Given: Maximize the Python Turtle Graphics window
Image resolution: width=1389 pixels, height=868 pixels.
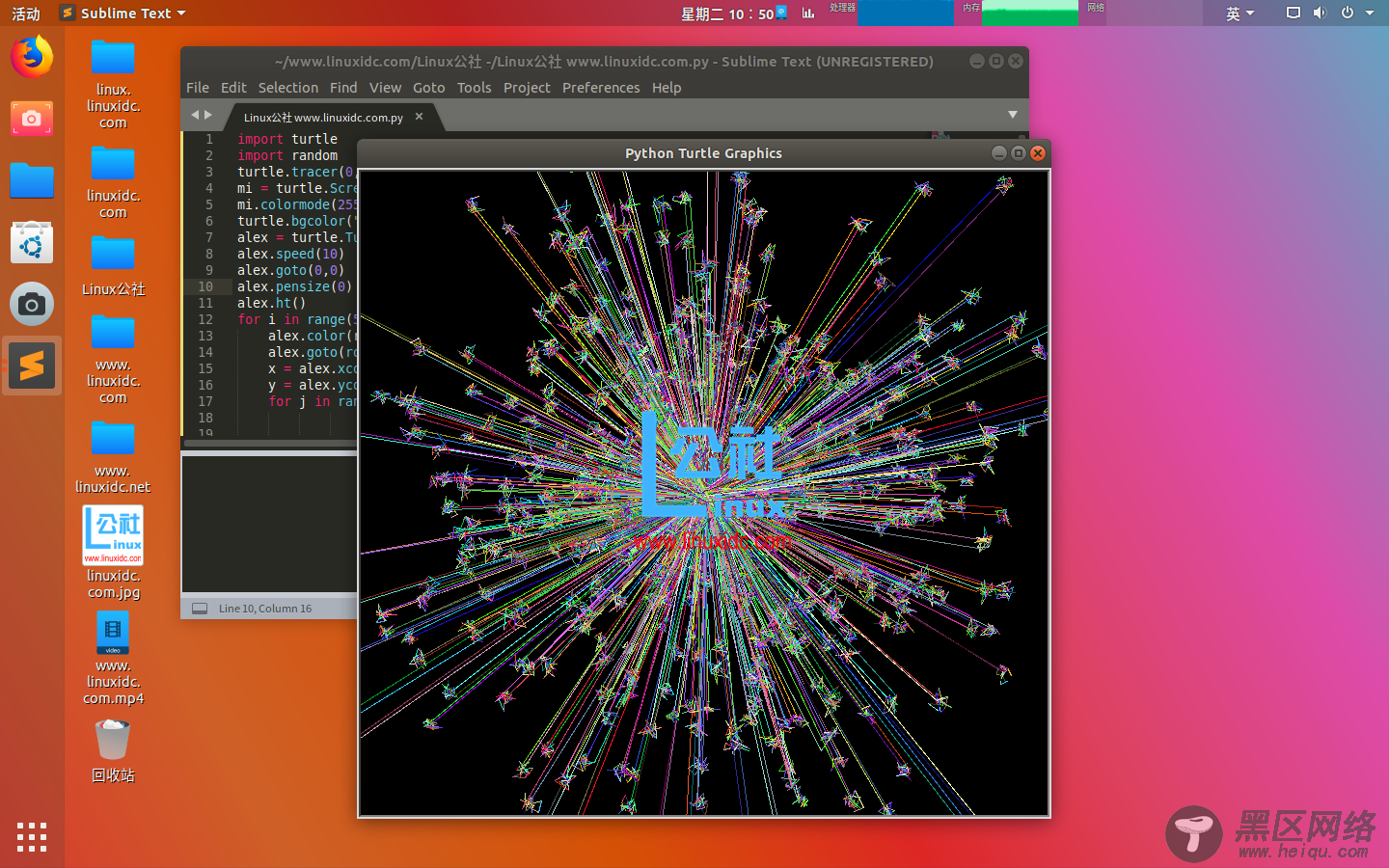Looking at the screenshot, I should pos(1019,153).
